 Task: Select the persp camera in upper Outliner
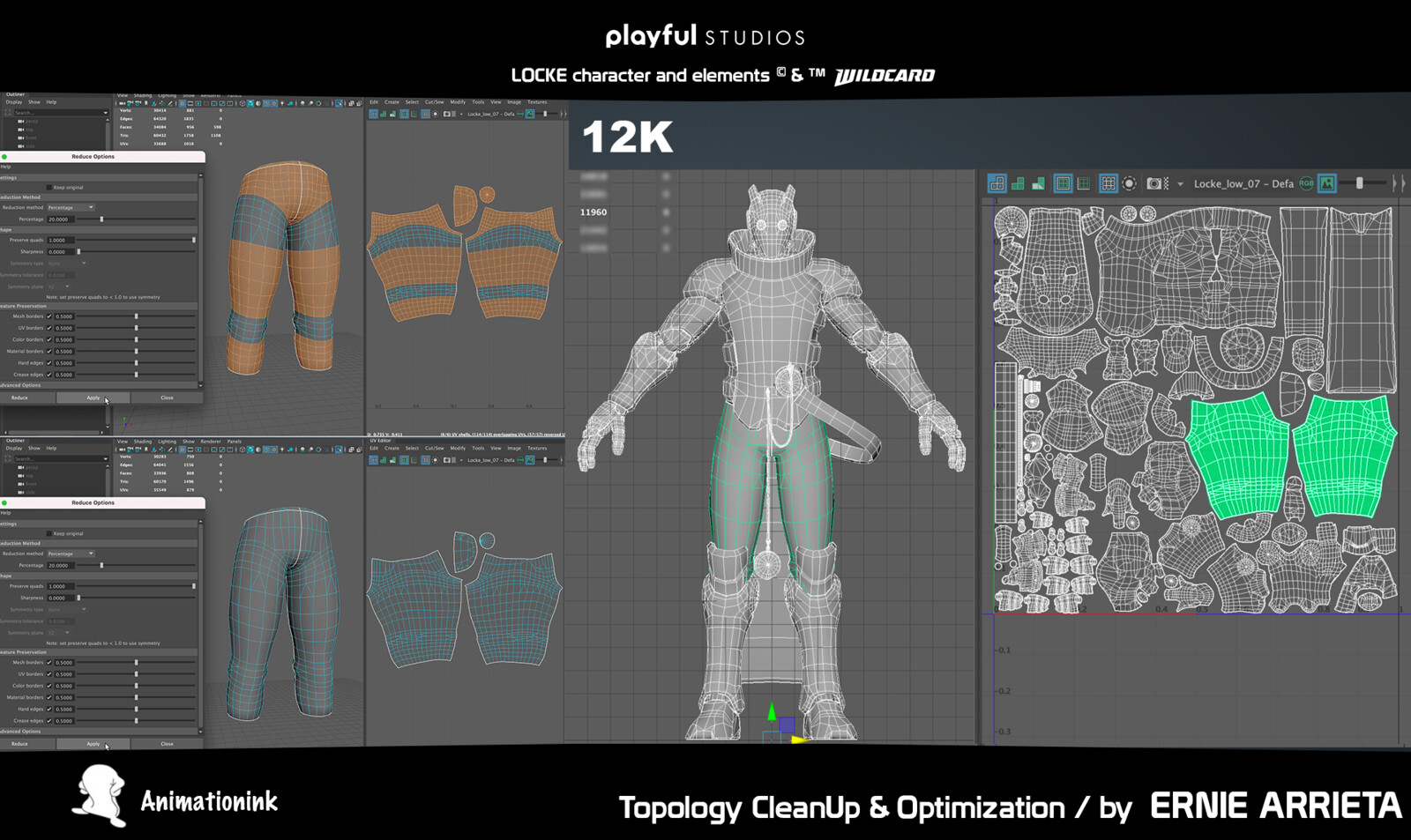(28, 122)
